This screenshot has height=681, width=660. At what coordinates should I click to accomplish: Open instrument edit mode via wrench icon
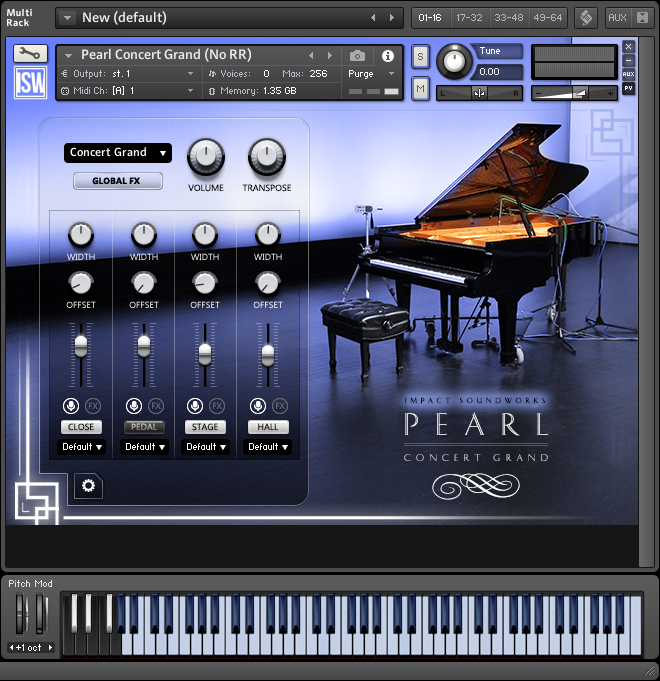(30, 54)
